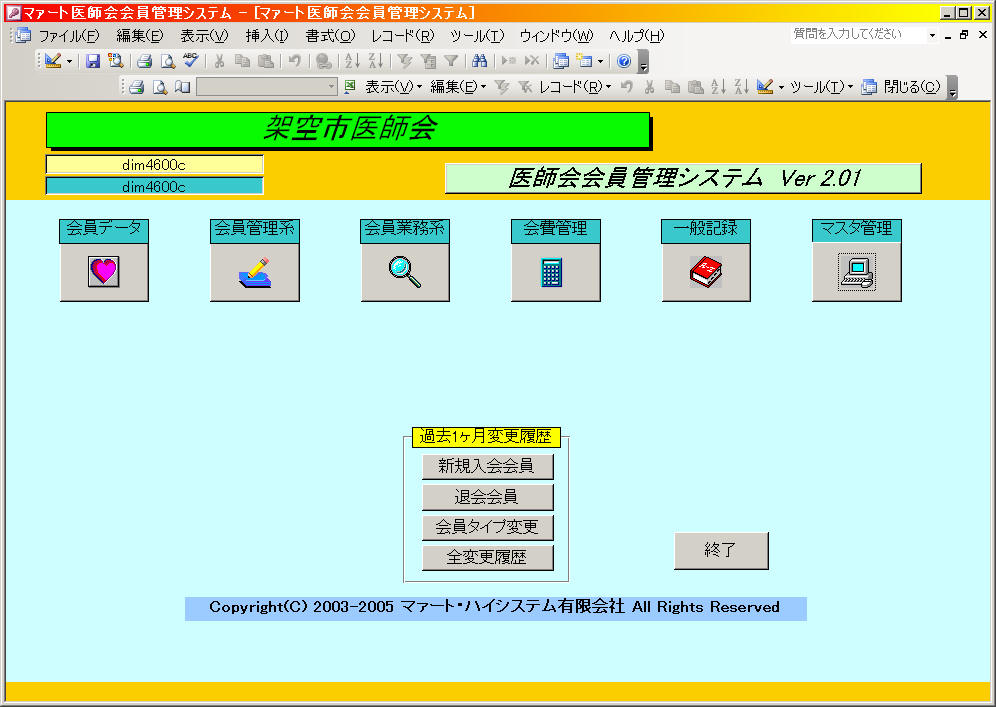
Task: Open 会費管理 with the calculator icon button
Action: point(556,272)
